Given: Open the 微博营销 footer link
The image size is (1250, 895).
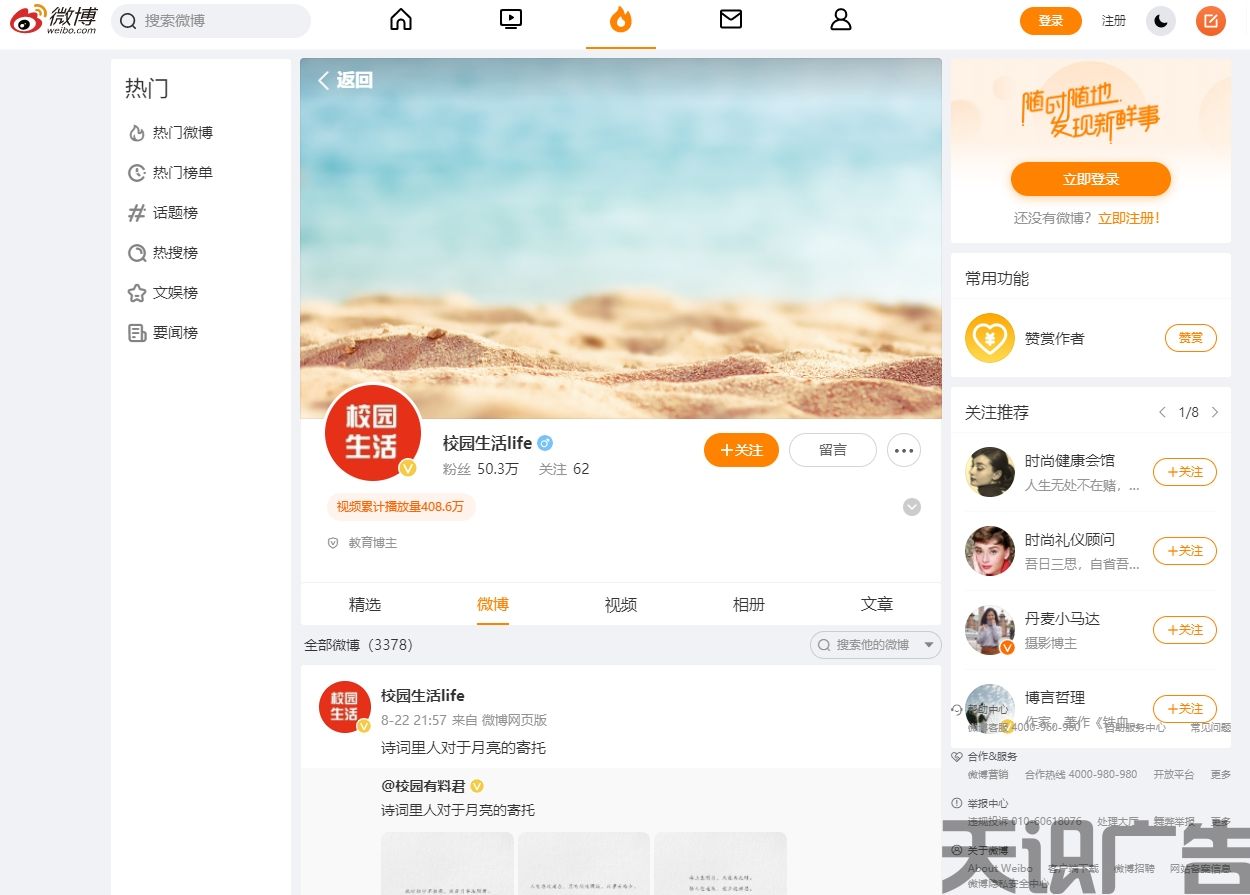Looking at the screenshot, I should pyautogui.click(x=988, y=775).
